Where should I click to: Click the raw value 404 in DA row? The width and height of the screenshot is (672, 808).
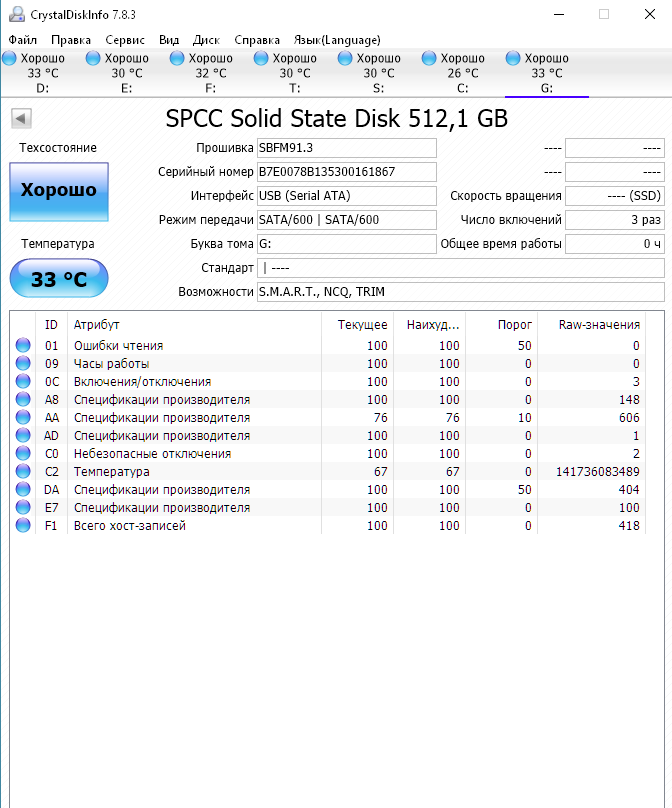(629, 490)
